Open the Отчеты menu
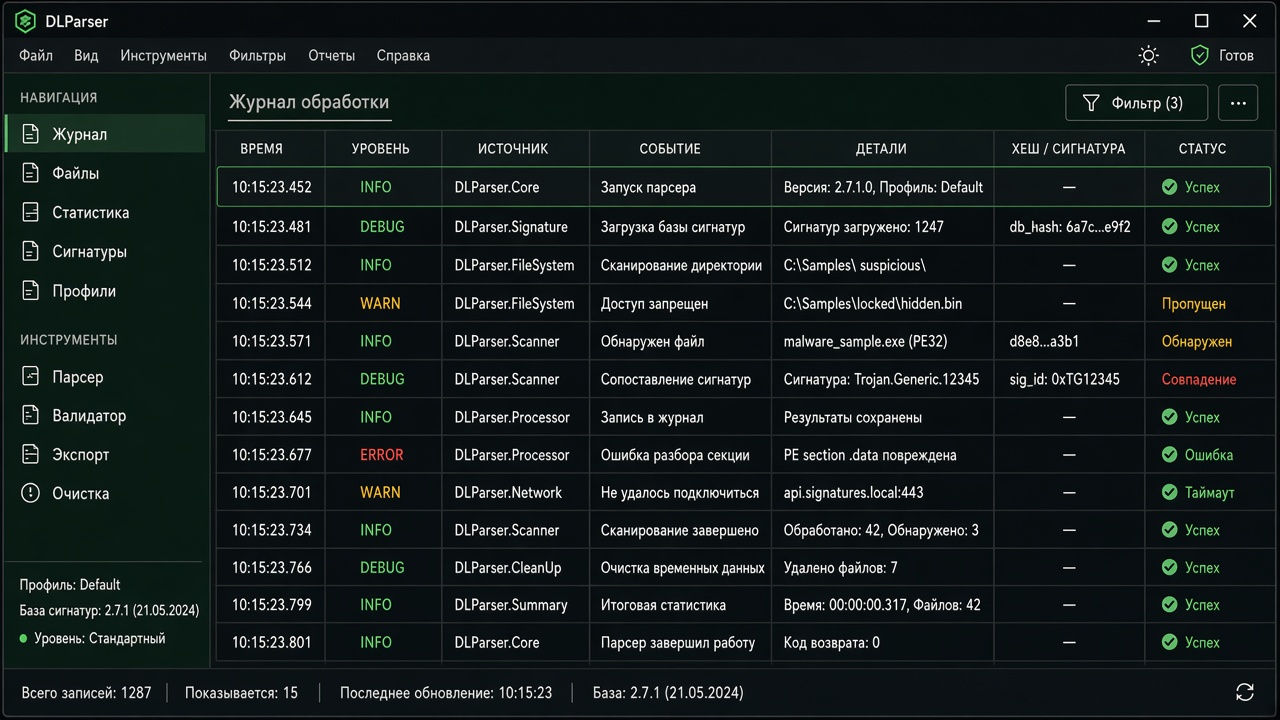This screenshot has width=1280, height=720. coord(332,56)
